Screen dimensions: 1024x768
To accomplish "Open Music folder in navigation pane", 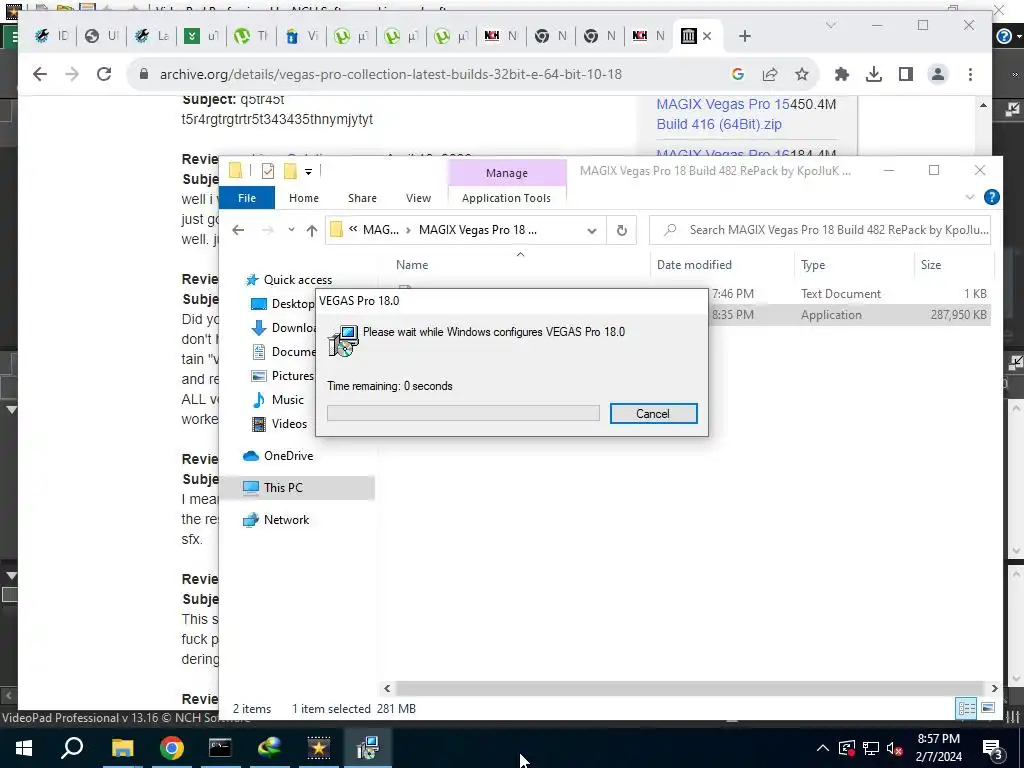I will (287, 400).
